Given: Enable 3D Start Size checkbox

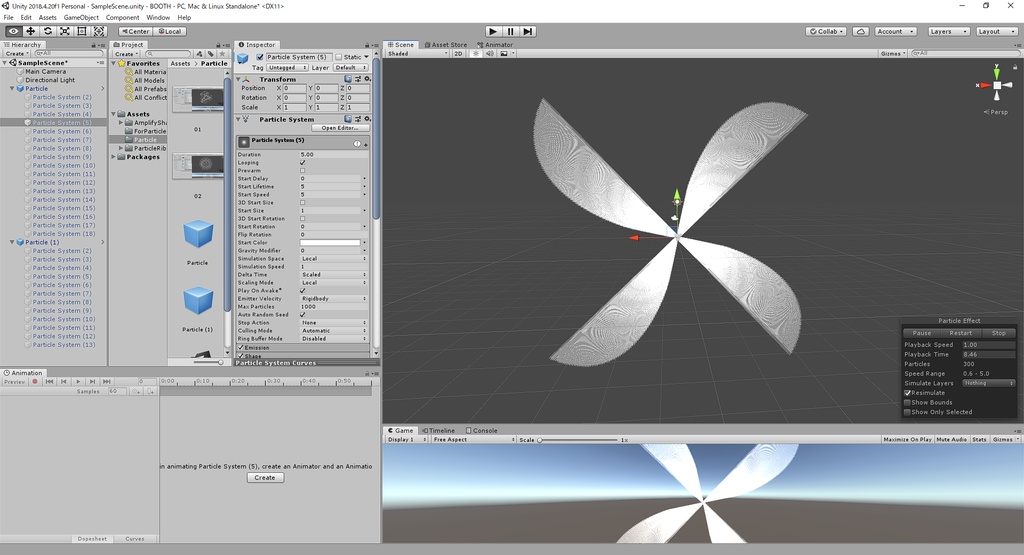Looking at the screenshot, I should click(x=302, y=202).
